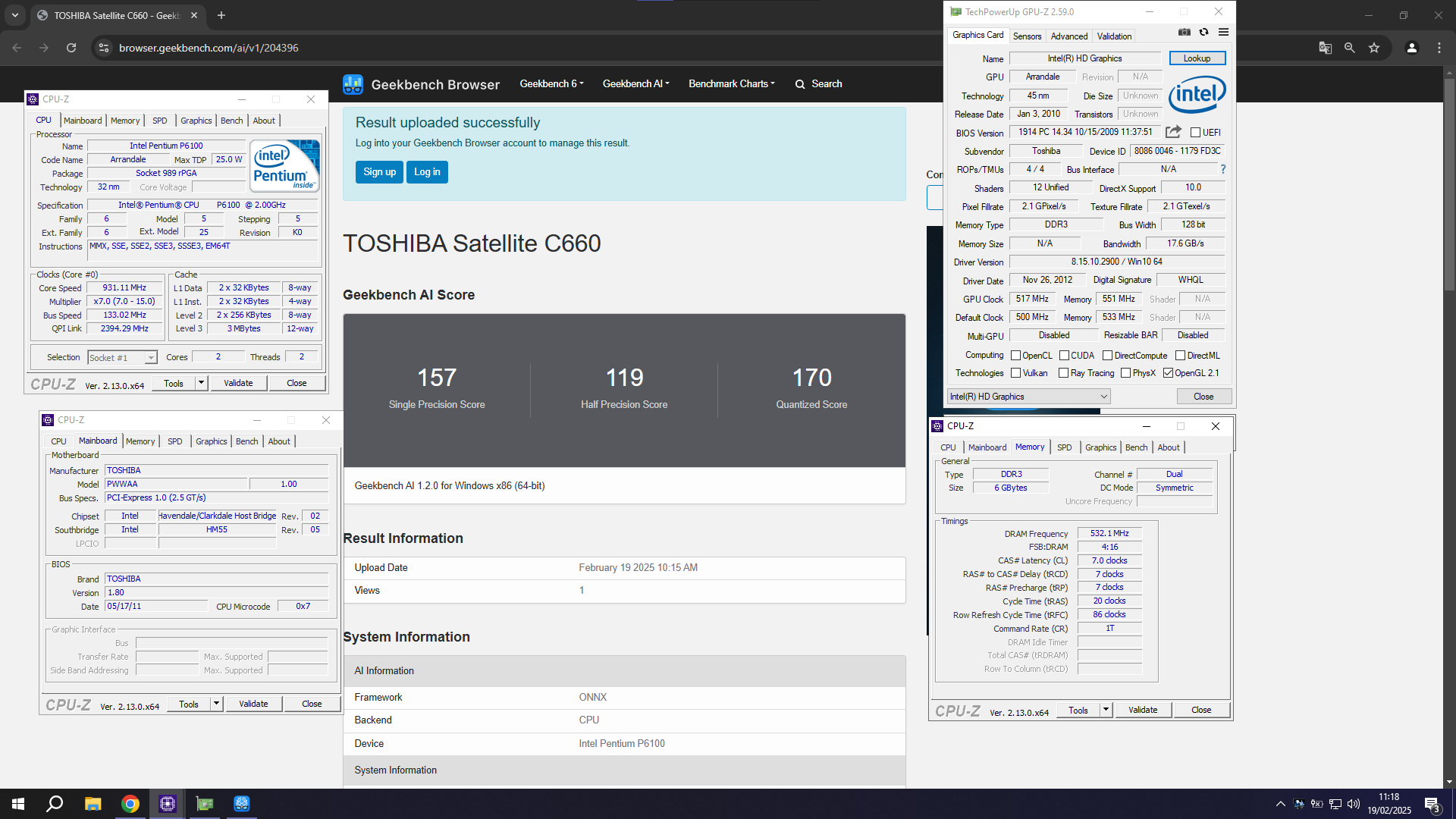Screen dimensions: 1456x819
Task: Switch to Sensors tab in GPU-Z
Action: pyautogui.click(x=1027, y=36)
